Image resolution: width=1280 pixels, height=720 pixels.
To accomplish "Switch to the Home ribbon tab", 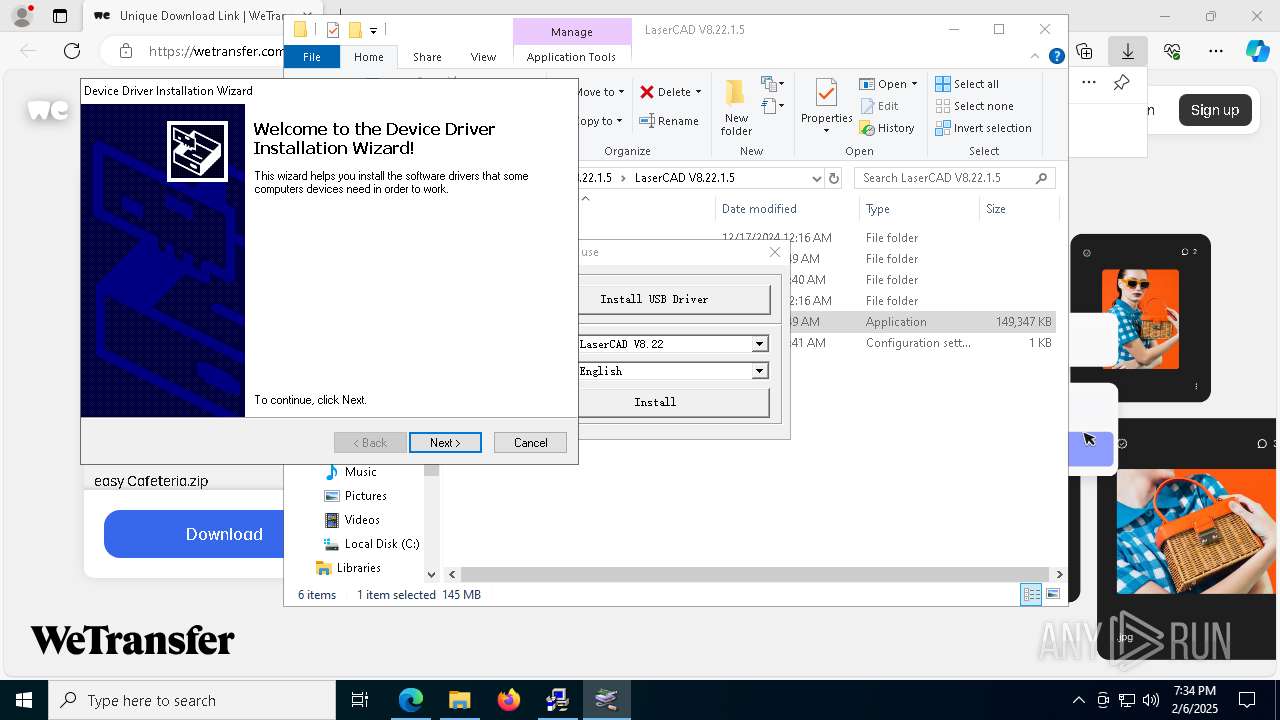I will point(368,57).
